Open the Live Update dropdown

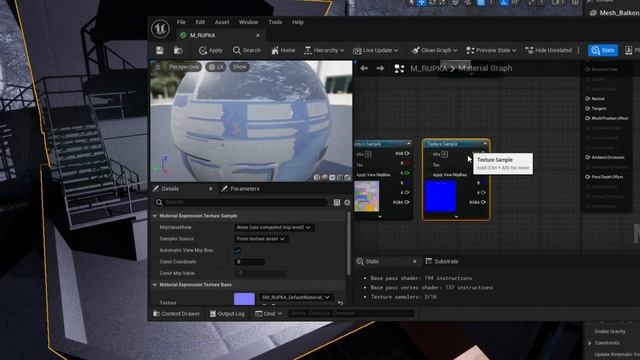point(375,50)
